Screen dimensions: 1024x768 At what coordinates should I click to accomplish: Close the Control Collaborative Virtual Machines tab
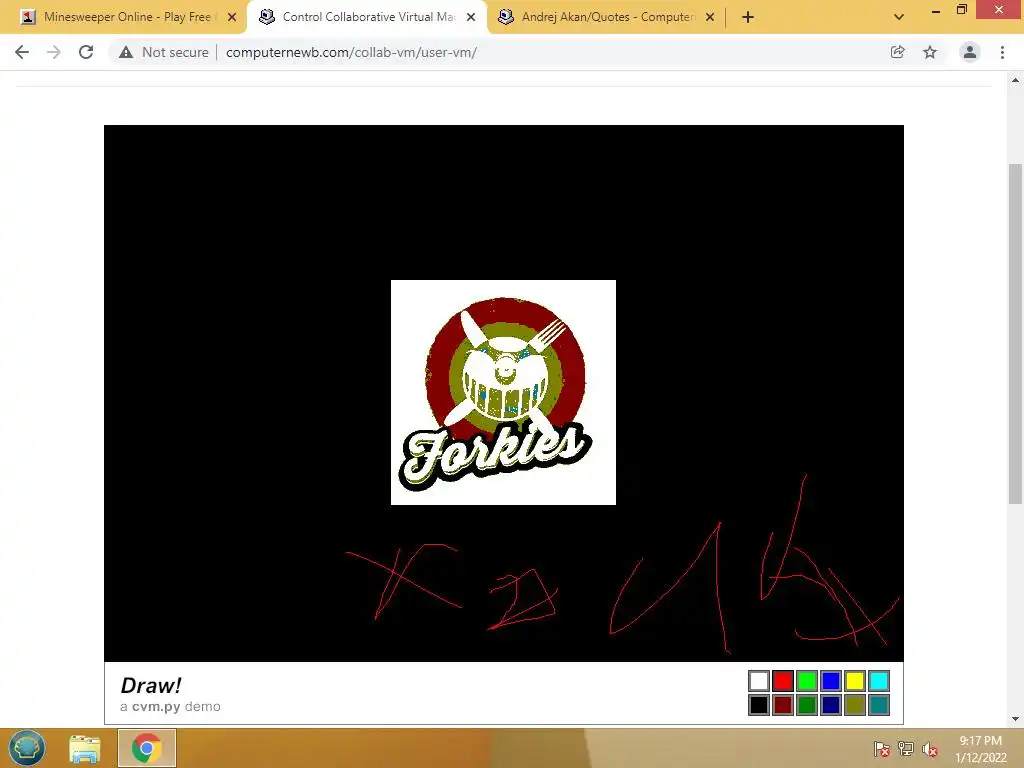[x=471, y=17]
